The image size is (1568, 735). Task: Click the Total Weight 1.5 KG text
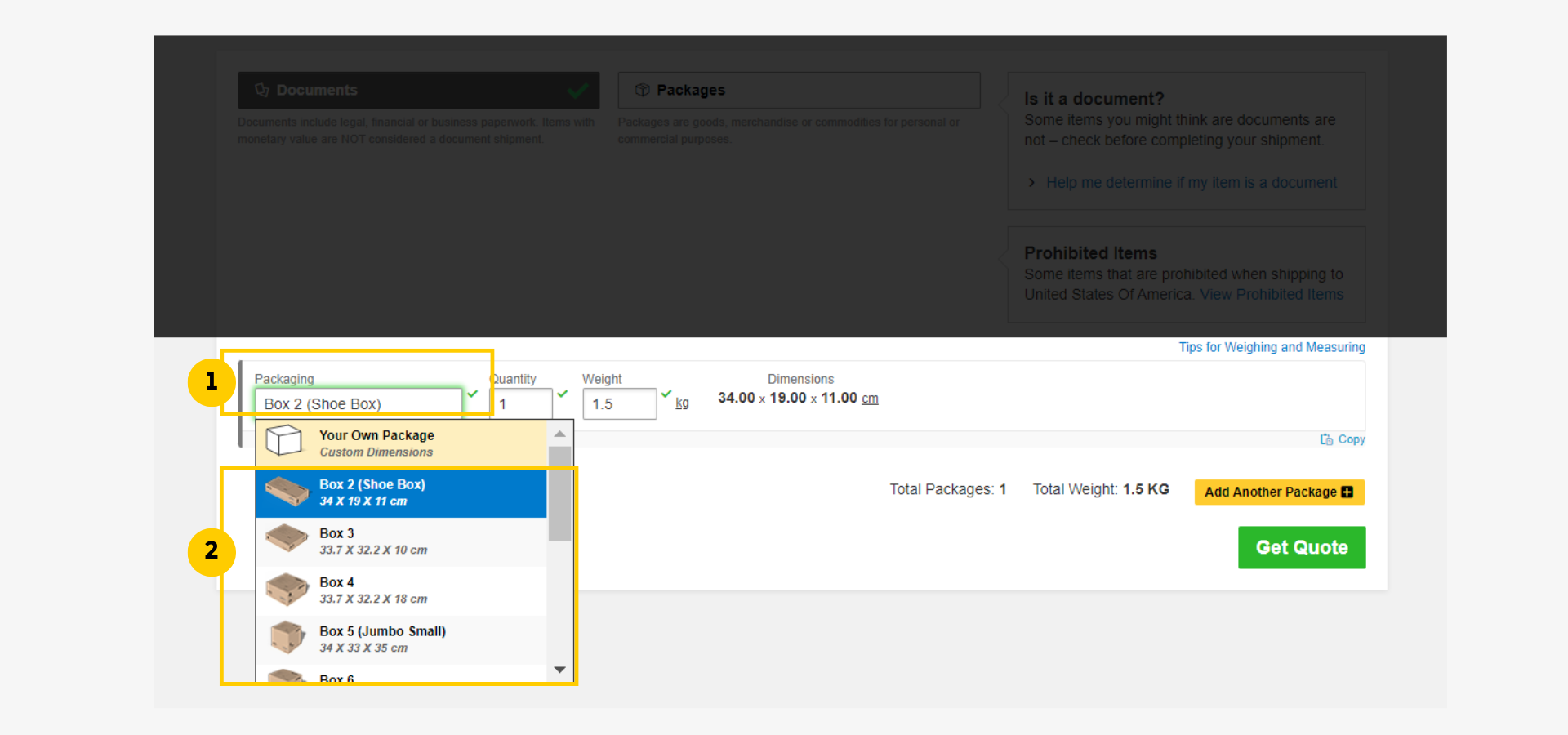pyautogui.click(x=1101, y=489)
